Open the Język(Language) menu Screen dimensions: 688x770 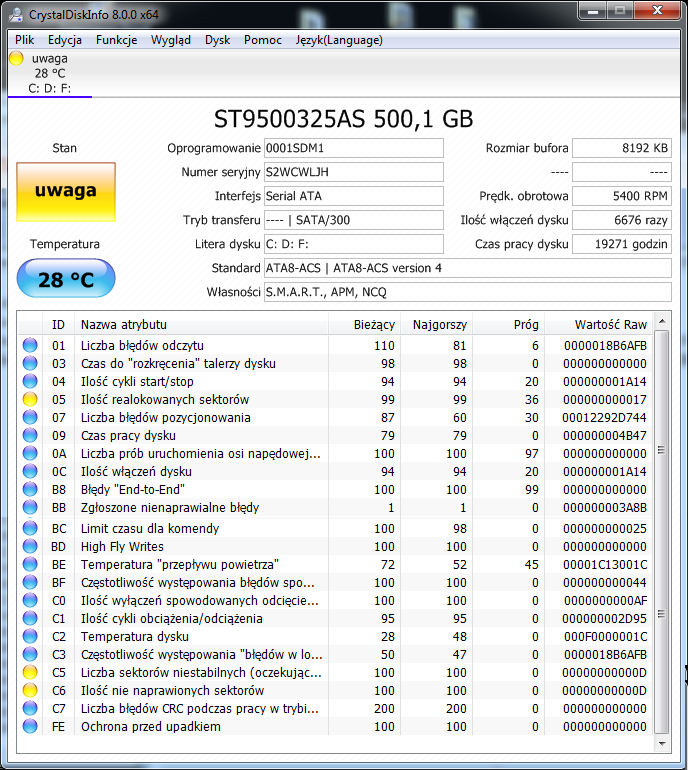tap(339, 40)
